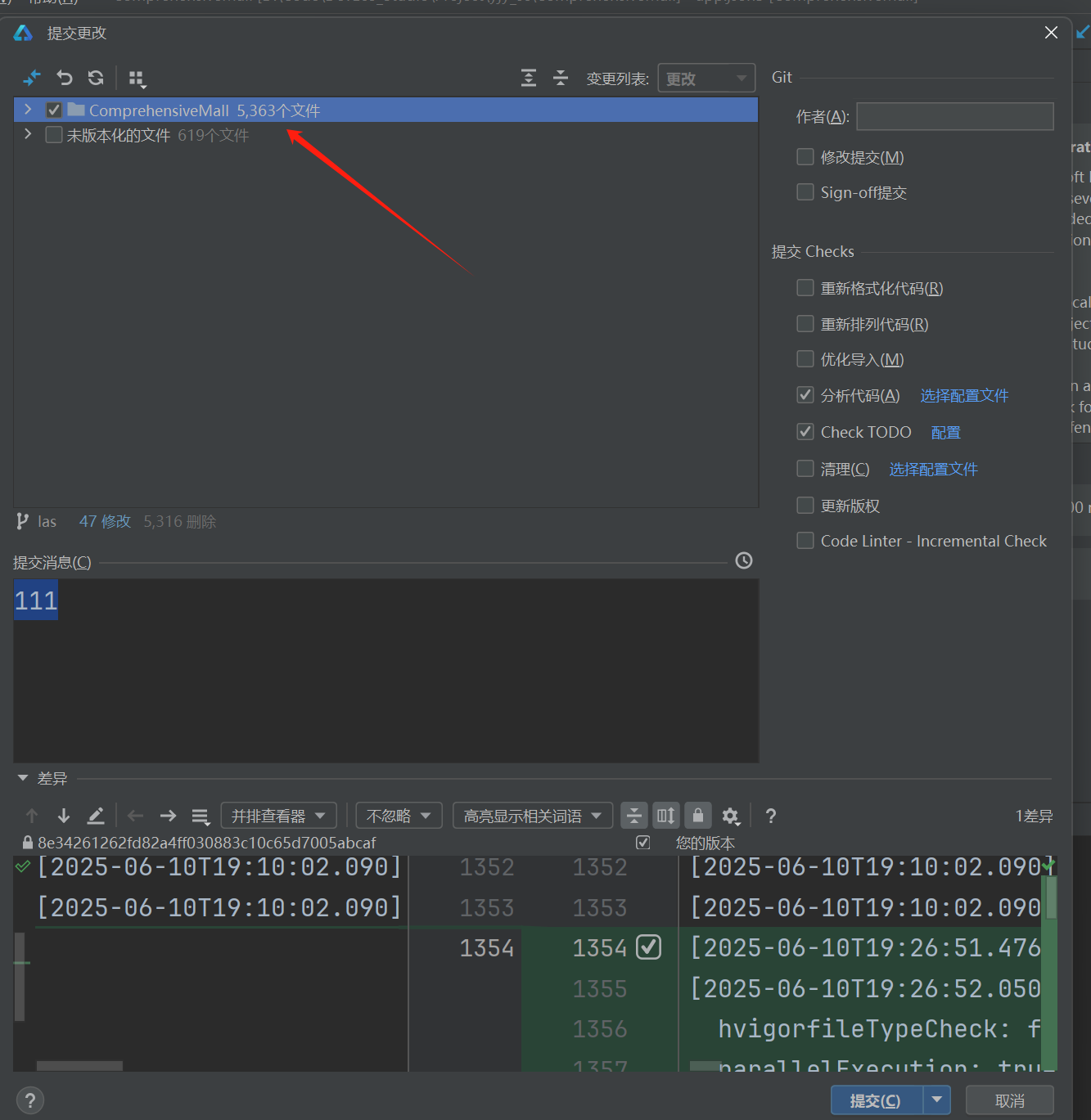
Task: Open analyze code profile selection link
Action: pyautogui.click(x=964, y=396)
